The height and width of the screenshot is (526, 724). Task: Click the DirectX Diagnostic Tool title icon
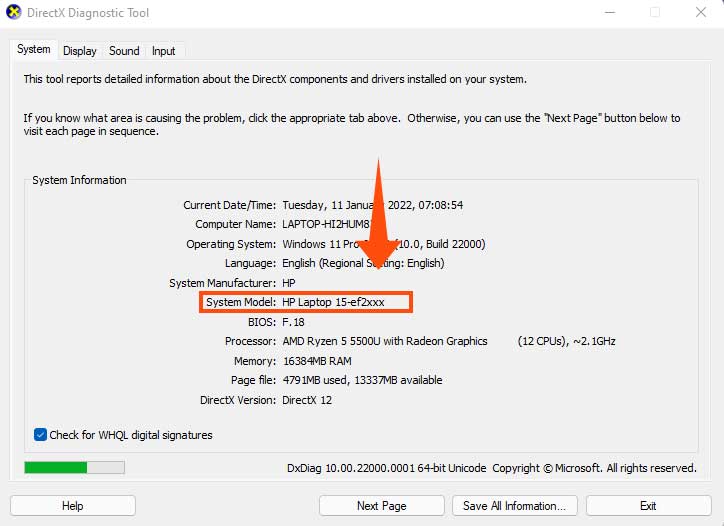[14, 12]
